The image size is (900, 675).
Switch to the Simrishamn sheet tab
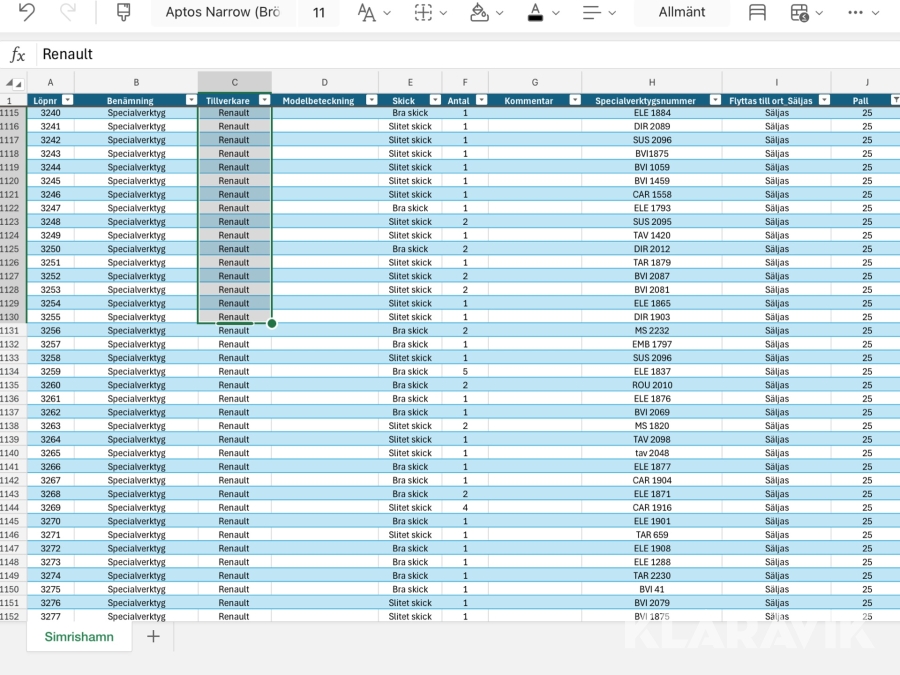(79, 637)
